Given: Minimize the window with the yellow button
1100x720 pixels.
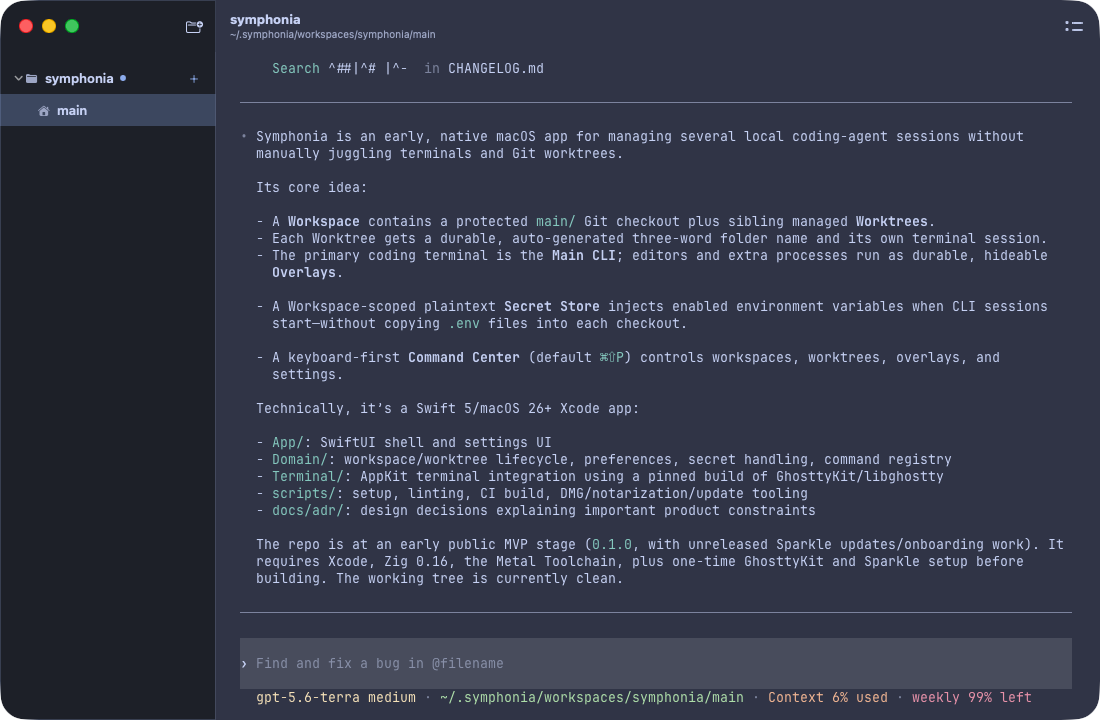Looking at the screenshot, I should [49, 26].
